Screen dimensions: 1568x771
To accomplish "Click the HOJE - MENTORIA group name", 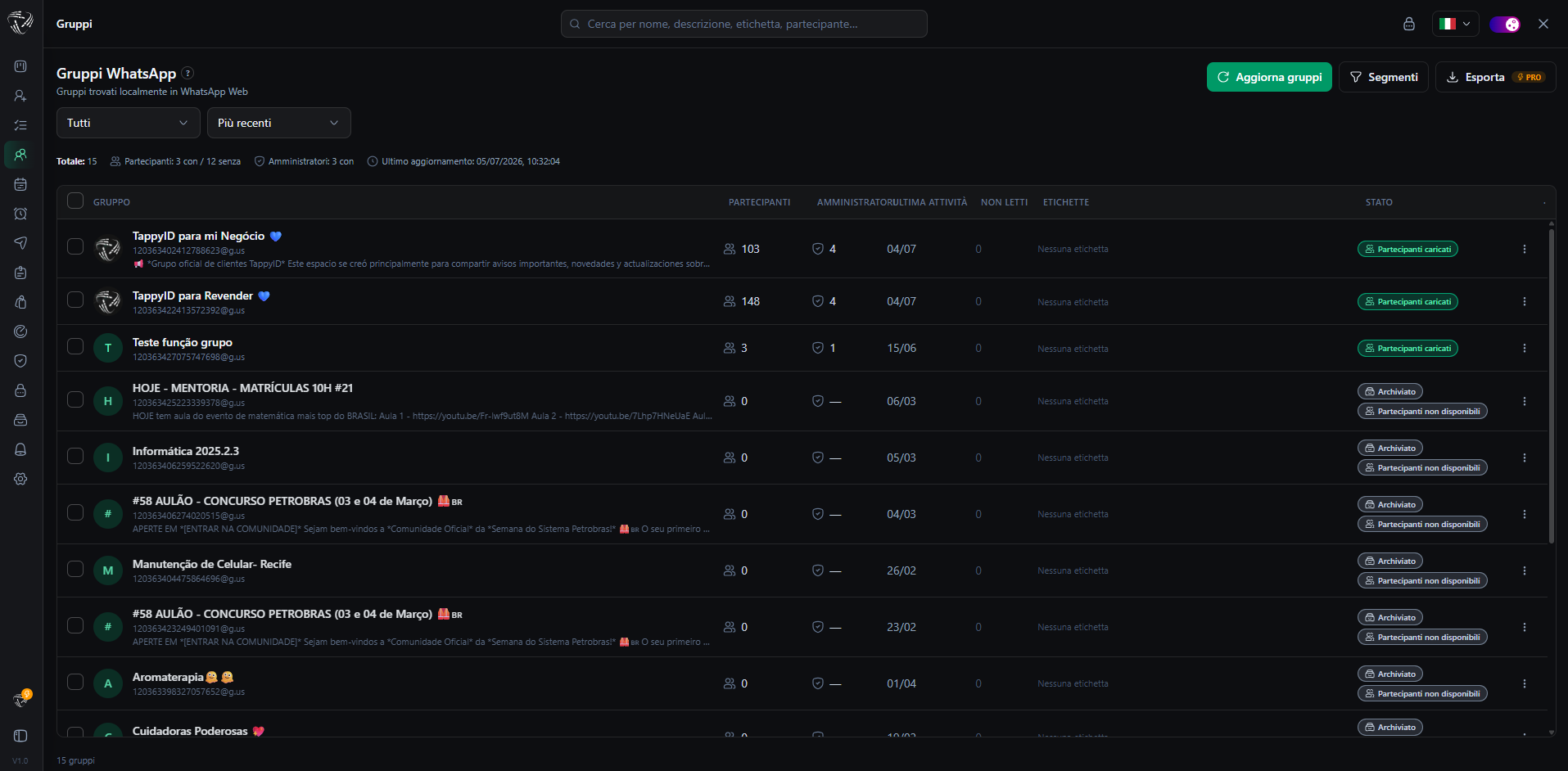I will coord(242,388).
